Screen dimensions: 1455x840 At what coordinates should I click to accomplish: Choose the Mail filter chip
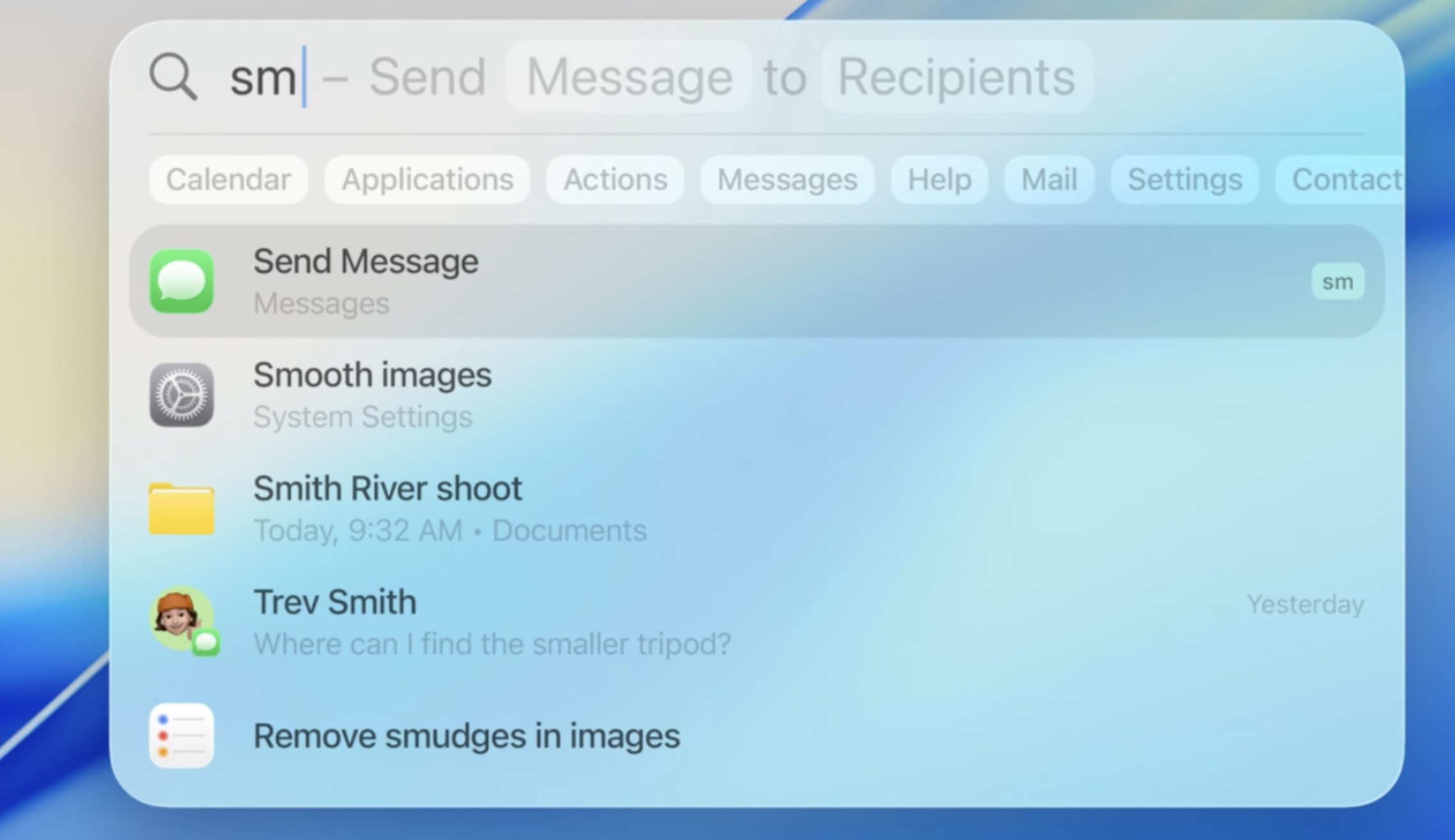pos(1049,180)
